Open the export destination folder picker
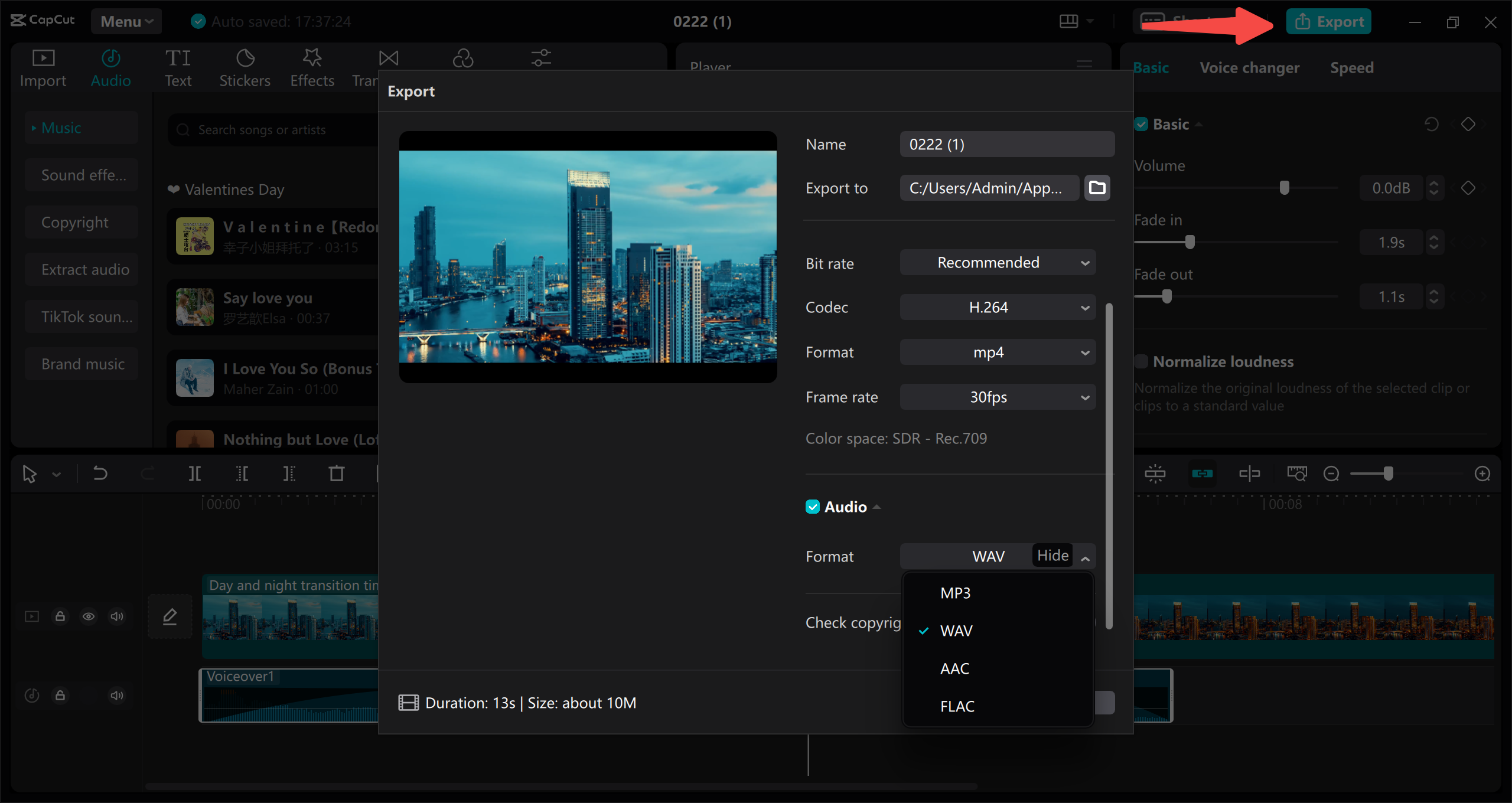Viewport: 1512px width, 803px height. (x=1096, y=188)
